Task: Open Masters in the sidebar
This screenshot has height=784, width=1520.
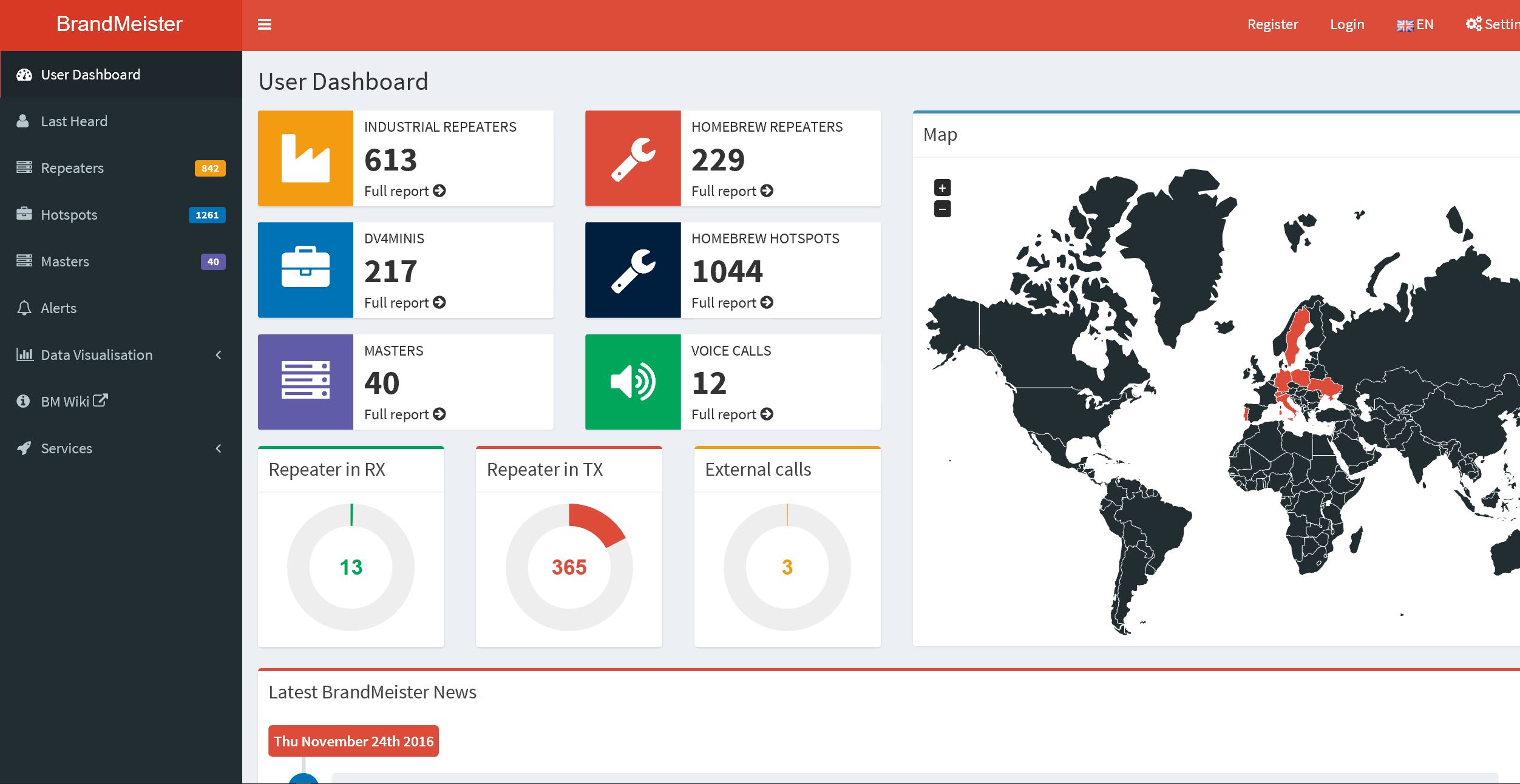Action: [121, 262]
